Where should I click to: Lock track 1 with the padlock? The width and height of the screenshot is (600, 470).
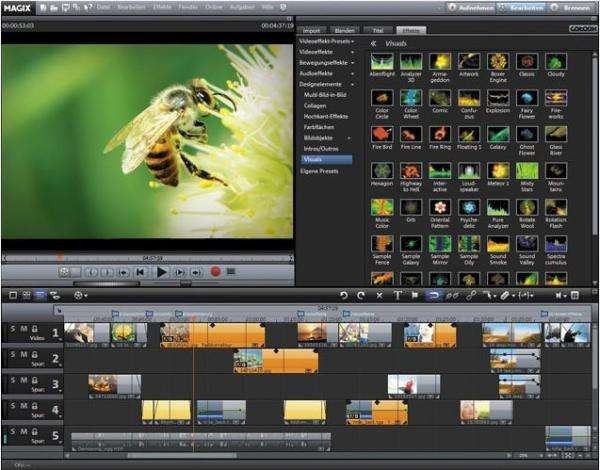(x=35, y=328)
